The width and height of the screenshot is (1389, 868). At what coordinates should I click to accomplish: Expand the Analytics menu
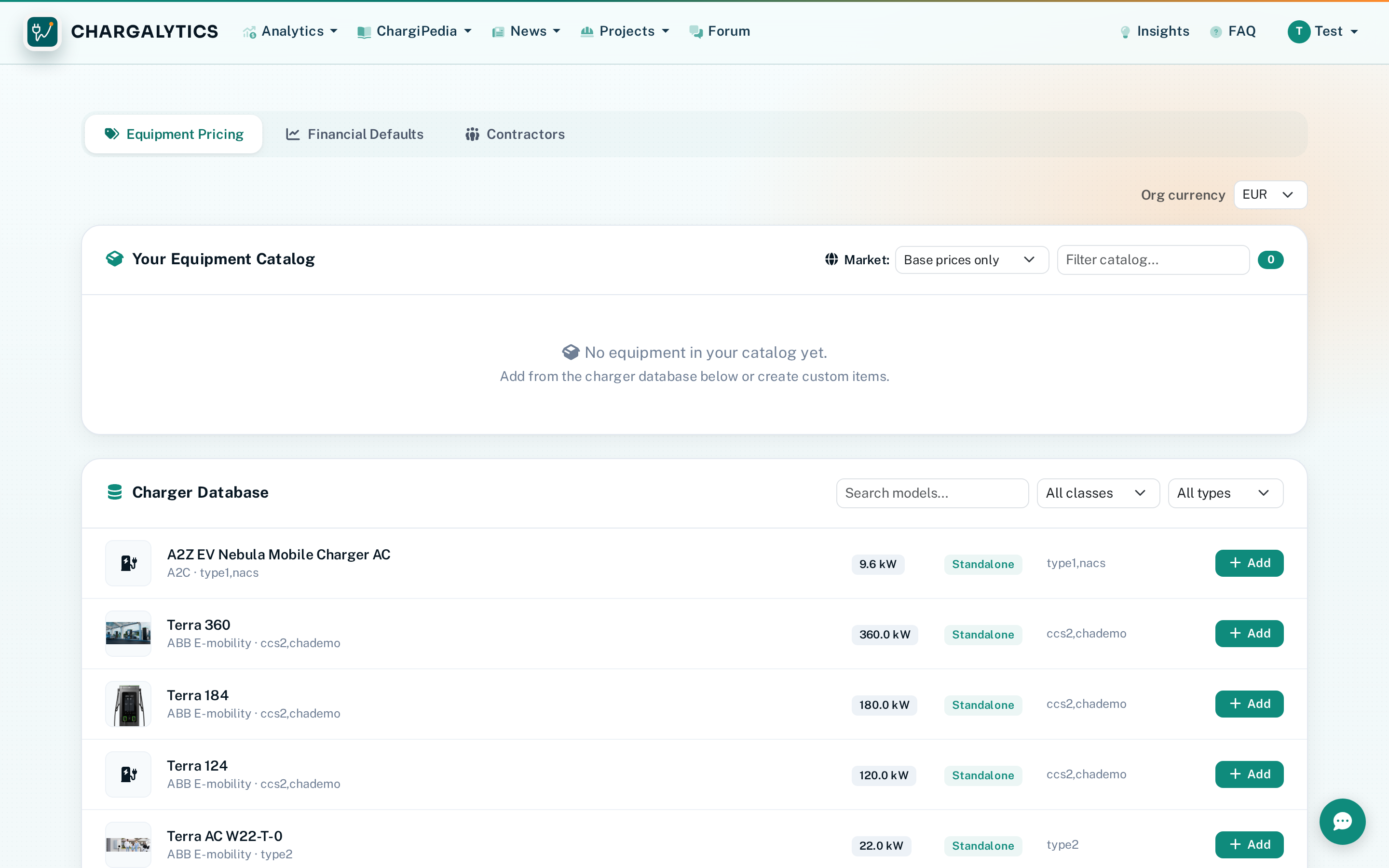(290, 31)
